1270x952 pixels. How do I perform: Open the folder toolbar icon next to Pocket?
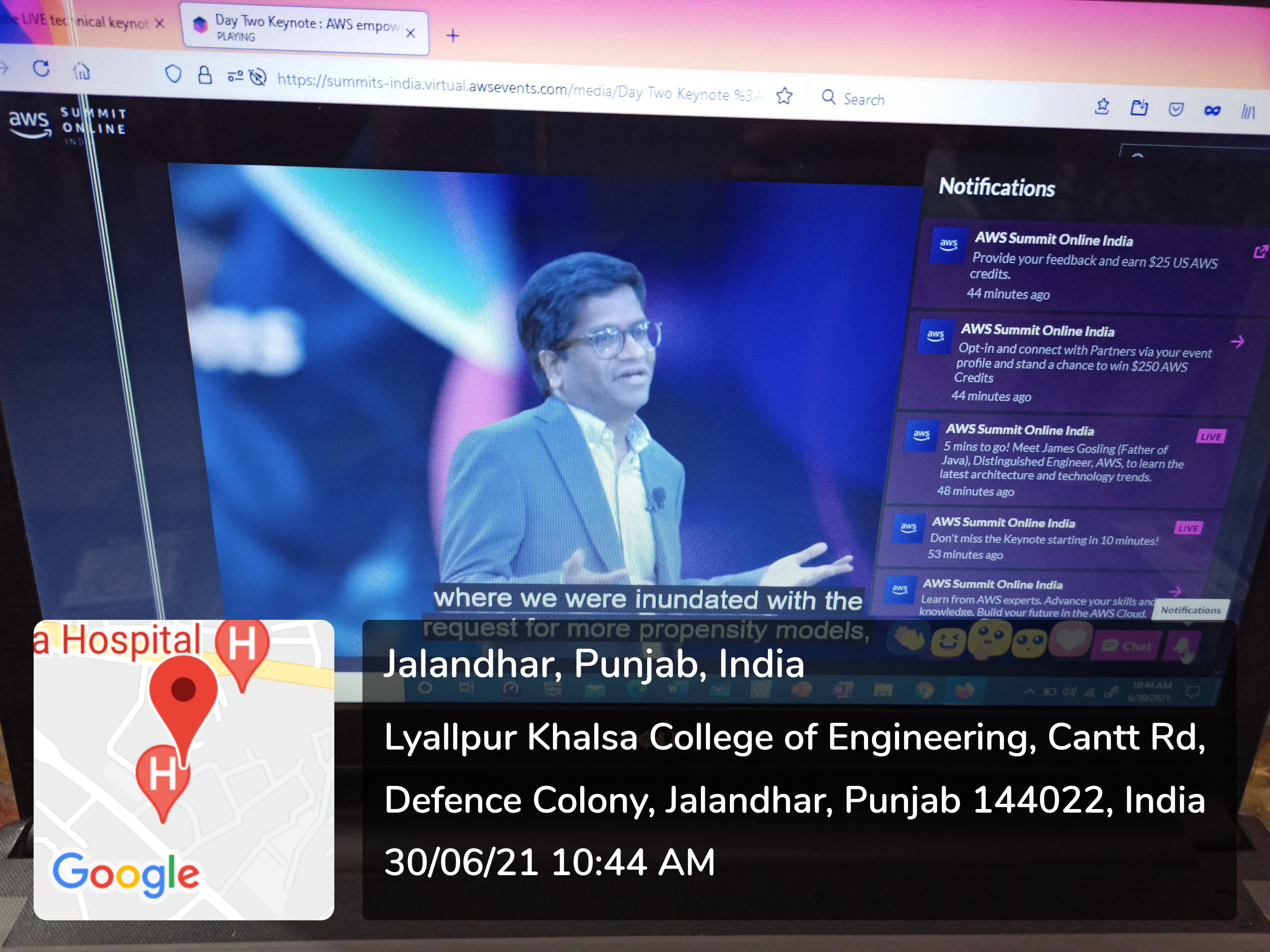1139,108
